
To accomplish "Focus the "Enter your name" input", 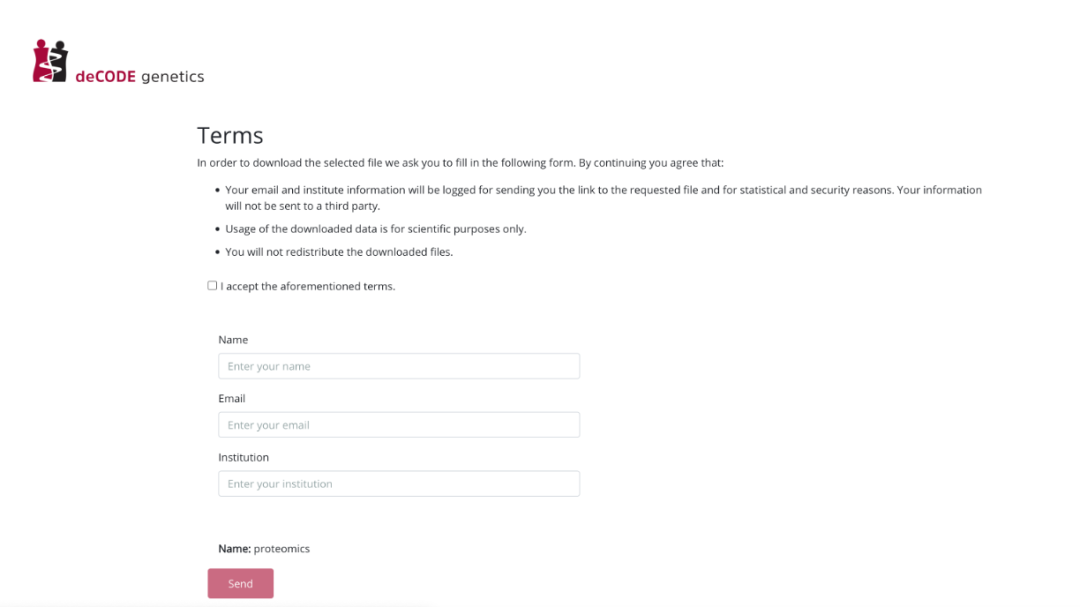I will pos(399,366).
